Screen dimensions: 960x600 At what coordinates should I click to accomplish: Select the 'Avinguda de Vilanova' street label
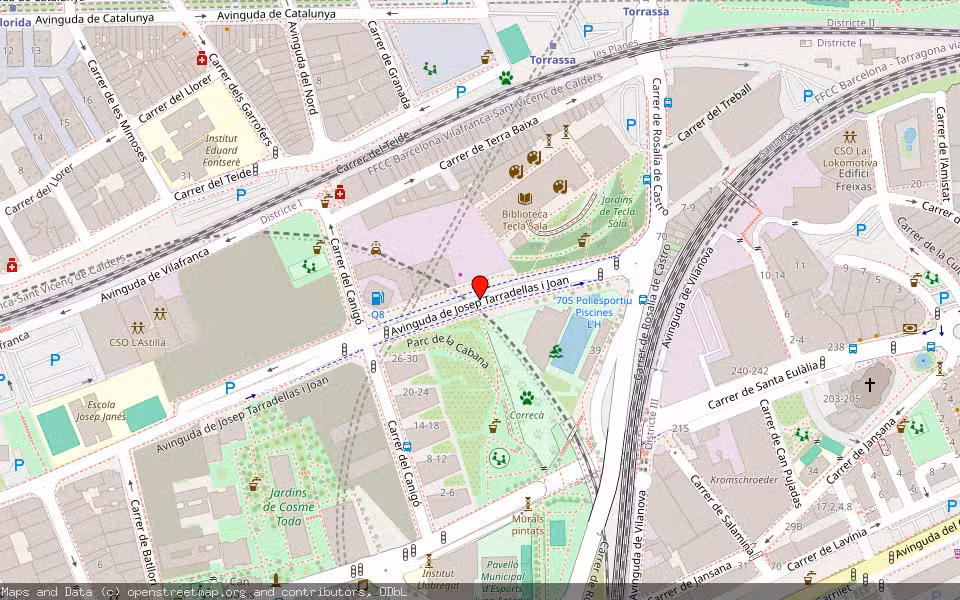pos(689,298)
